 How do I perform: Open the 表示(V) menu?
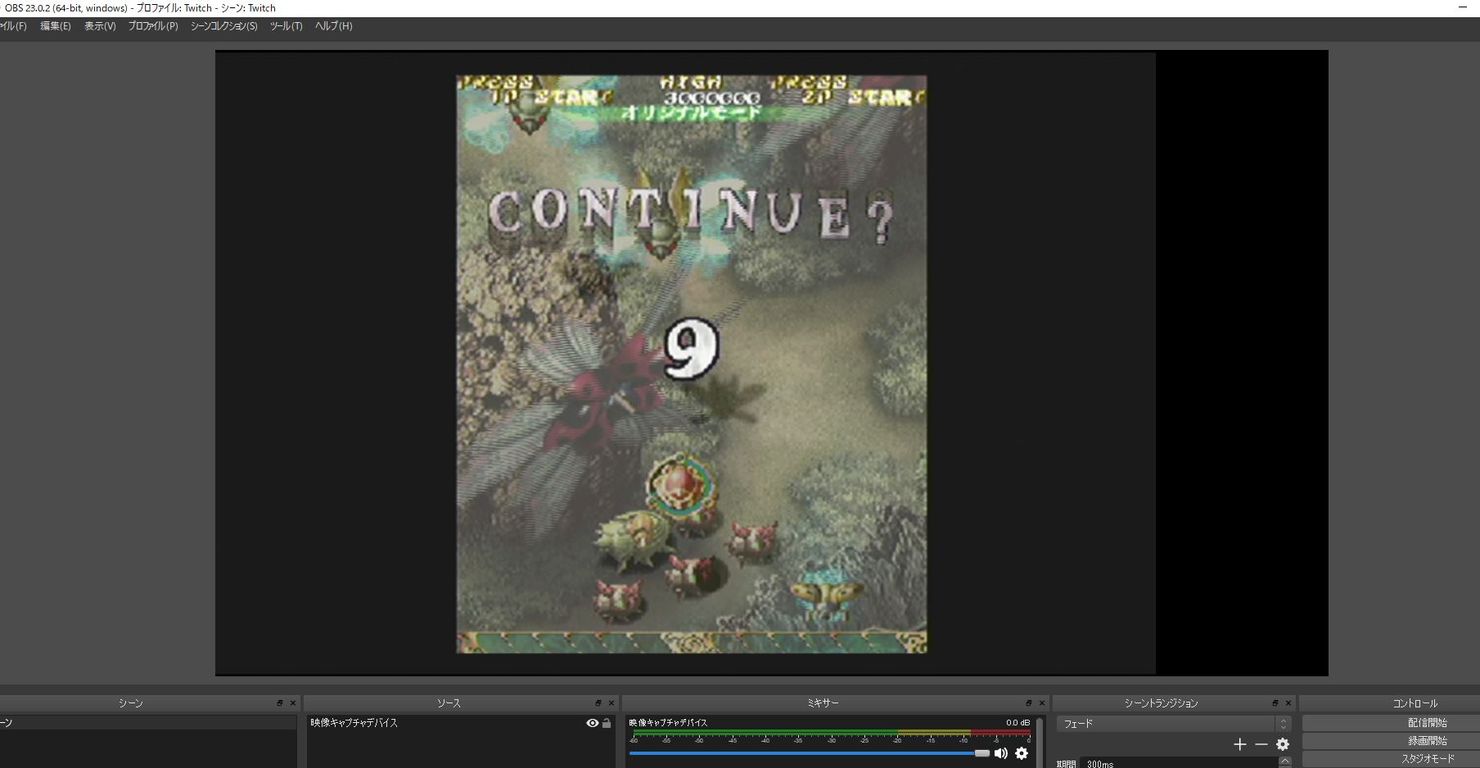100,26
